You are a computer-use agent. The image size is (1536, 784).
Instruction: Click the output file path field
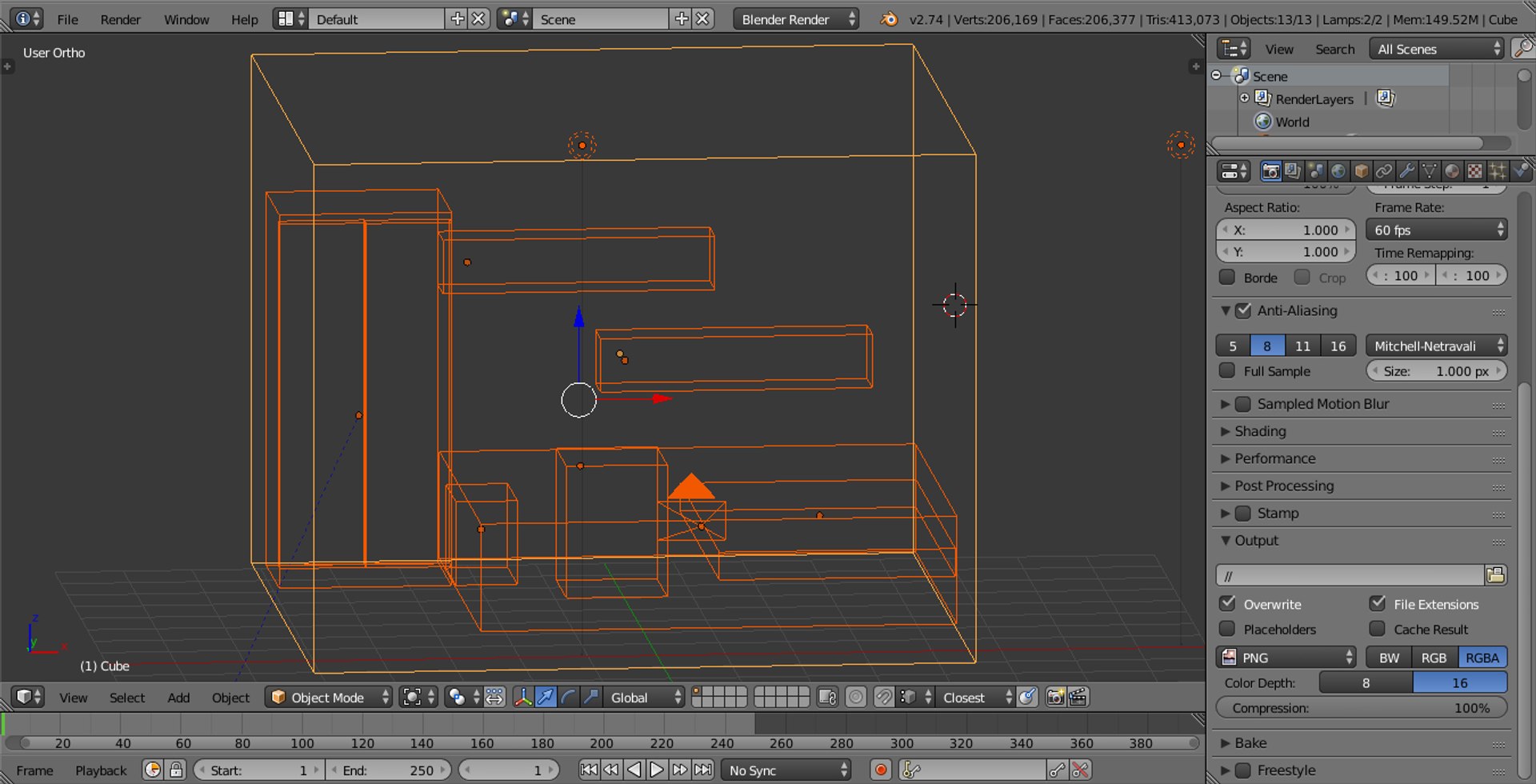[1350, 575]
